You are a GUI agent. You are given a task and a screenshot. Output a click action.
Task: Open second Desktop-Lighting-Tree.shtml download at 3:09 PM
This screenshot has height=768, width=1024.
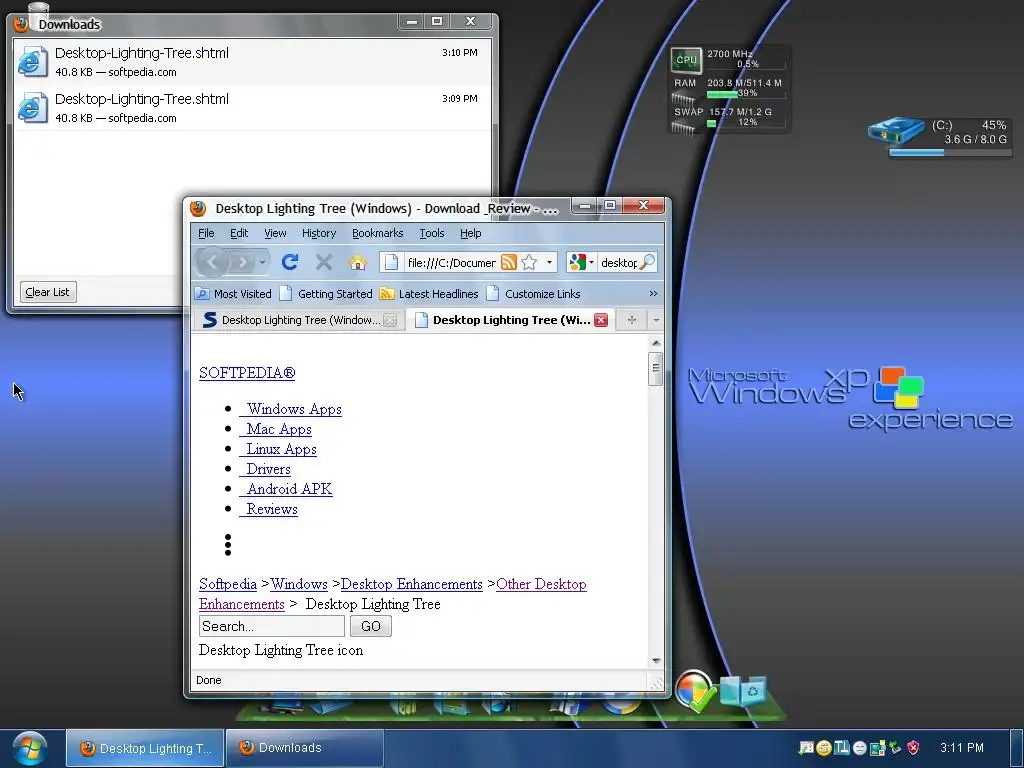coord(252,108)
